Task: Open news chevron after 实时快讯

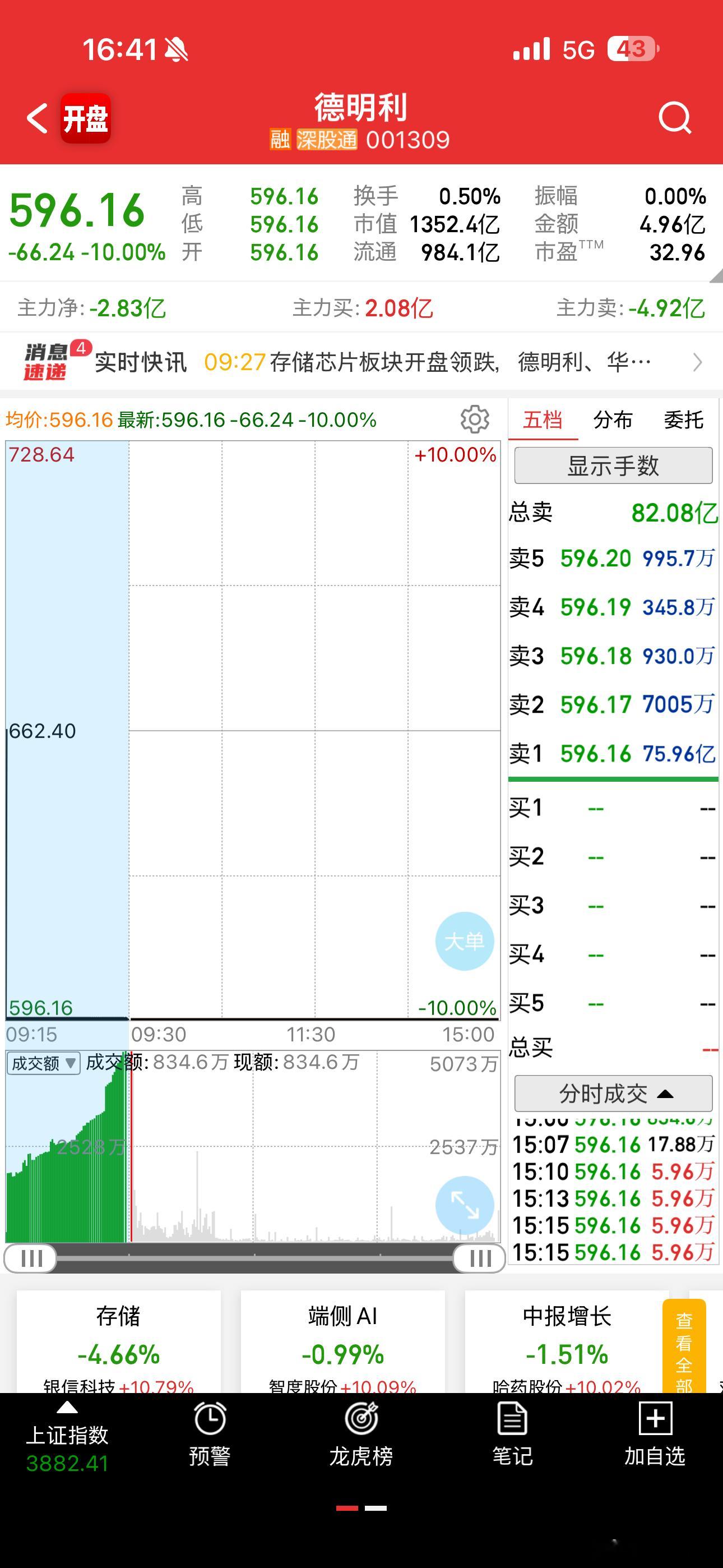Action: click(698, 362)
